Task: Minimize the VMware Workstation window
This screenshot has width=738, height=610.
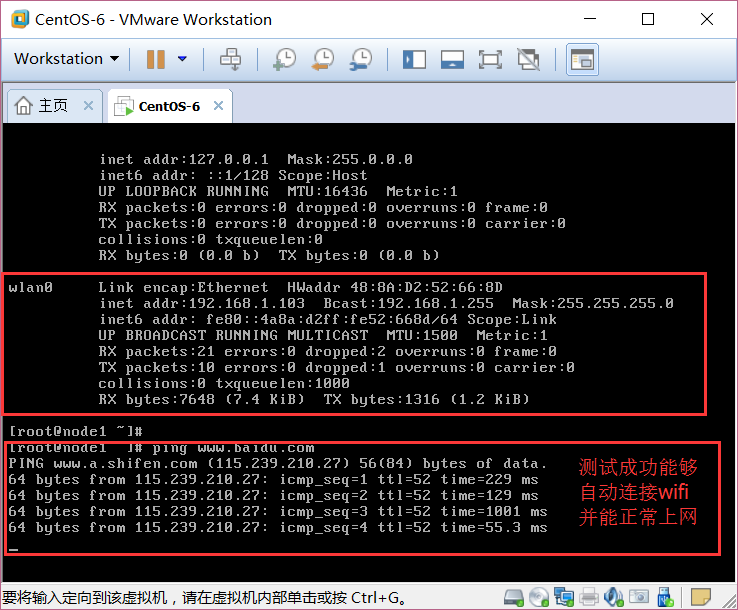Action: pos(590,19)
